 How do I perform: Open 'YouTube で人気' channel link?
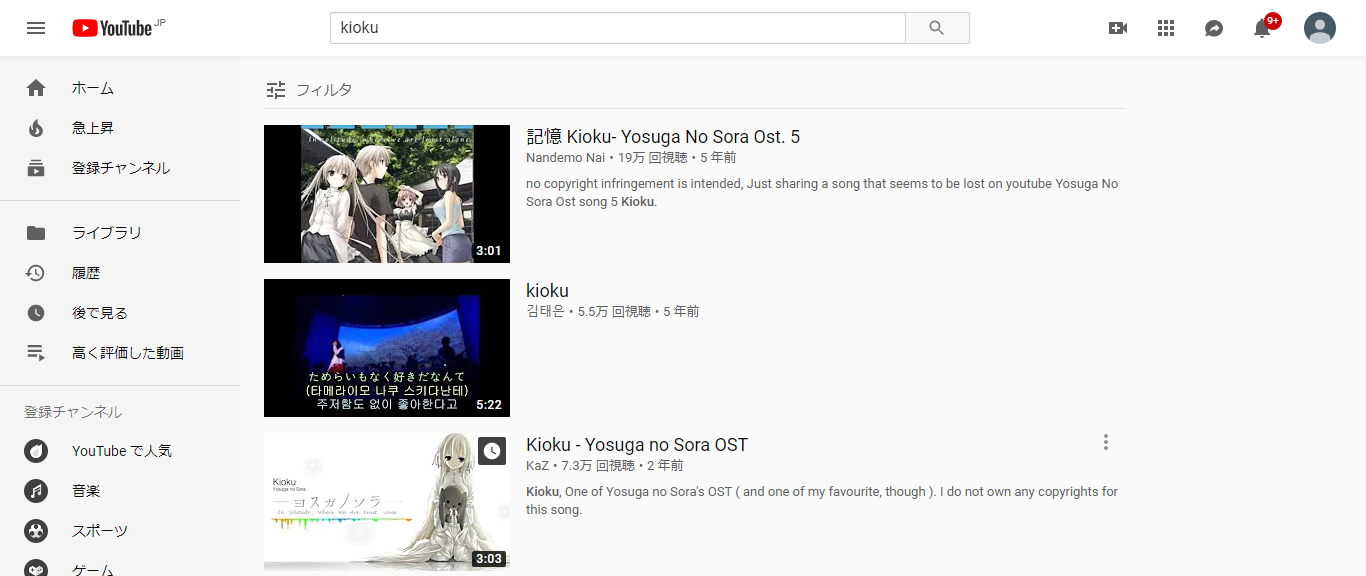click(x=120, y=451)
